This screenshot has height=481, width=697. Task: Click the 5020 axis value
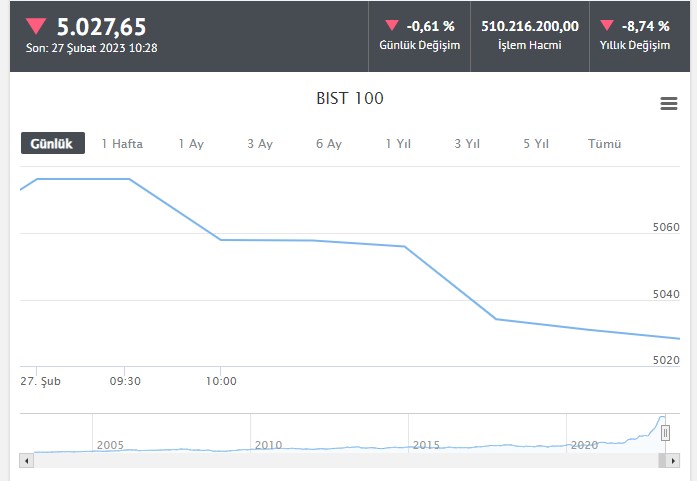pyautogui.click(x=666, y=360)
